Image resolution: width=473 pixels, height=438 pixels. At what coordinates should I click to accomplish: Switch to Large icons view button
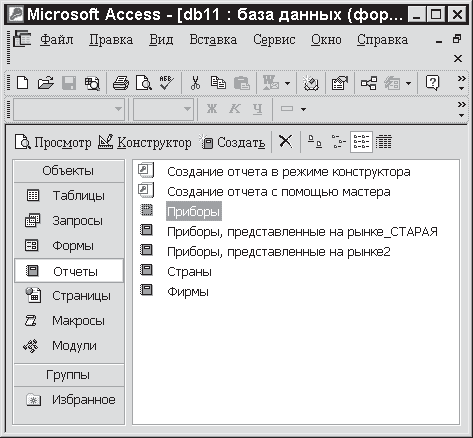click(x=315, y=142)
